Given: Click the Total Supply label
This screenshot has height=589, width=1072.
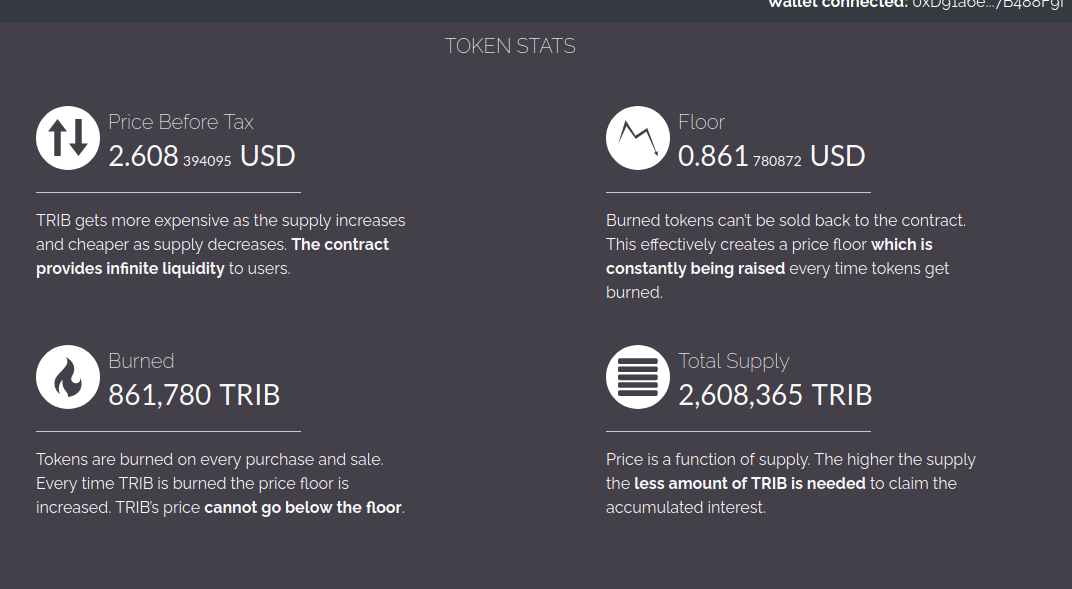Looking at the screenshot, I should click(733, 361).
